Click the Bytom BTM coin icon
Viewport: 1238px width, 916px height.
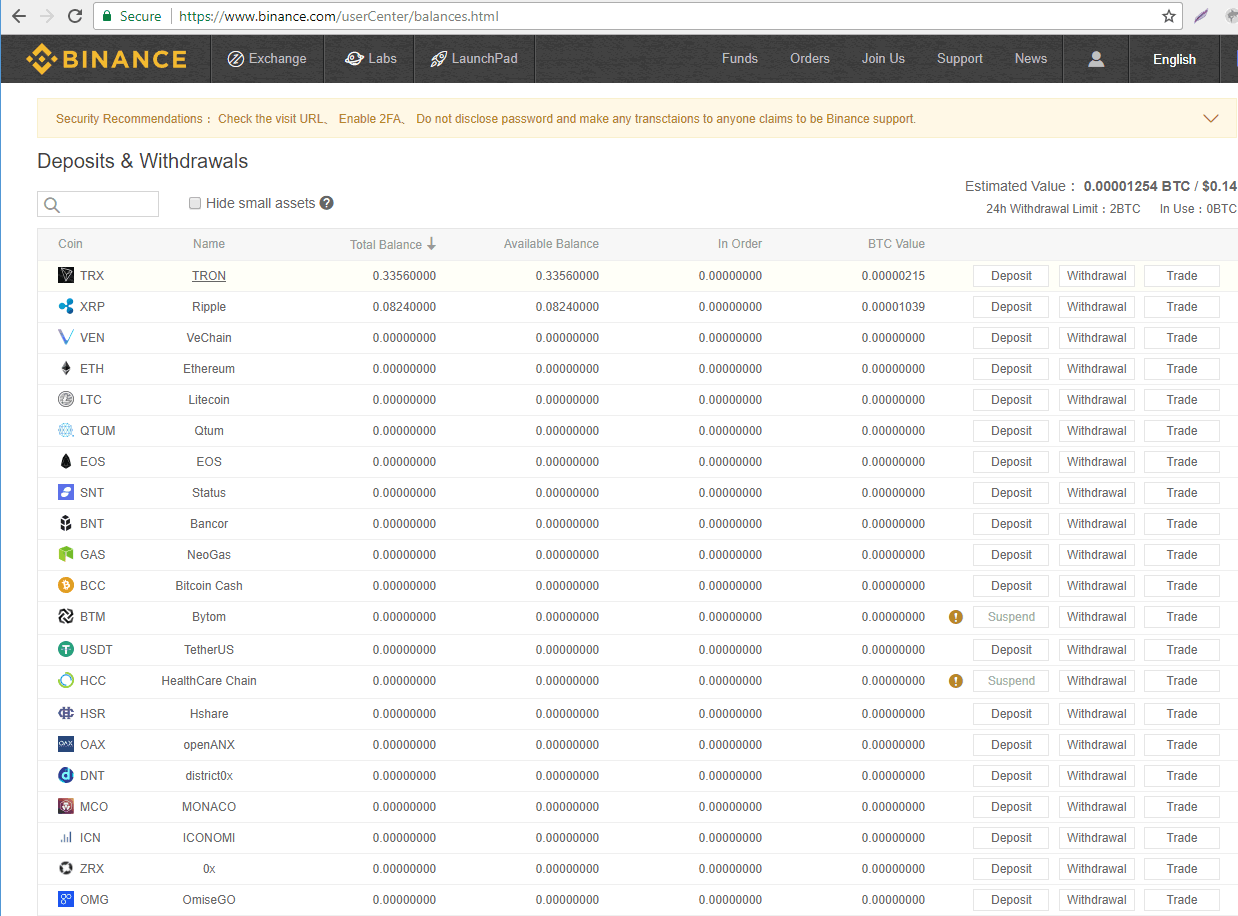[66, 617]
